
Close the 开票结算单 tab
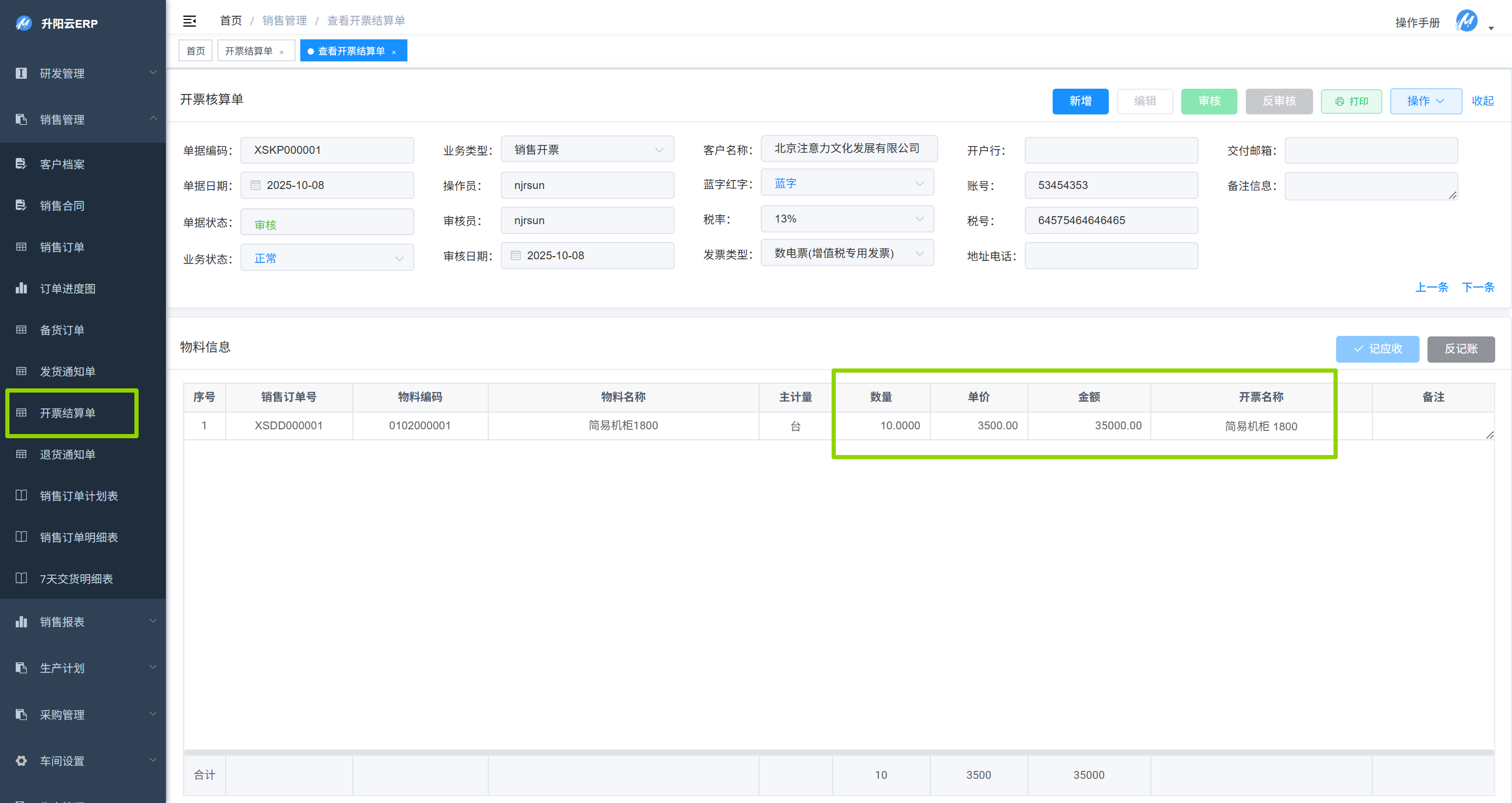(x=282, y=52)
